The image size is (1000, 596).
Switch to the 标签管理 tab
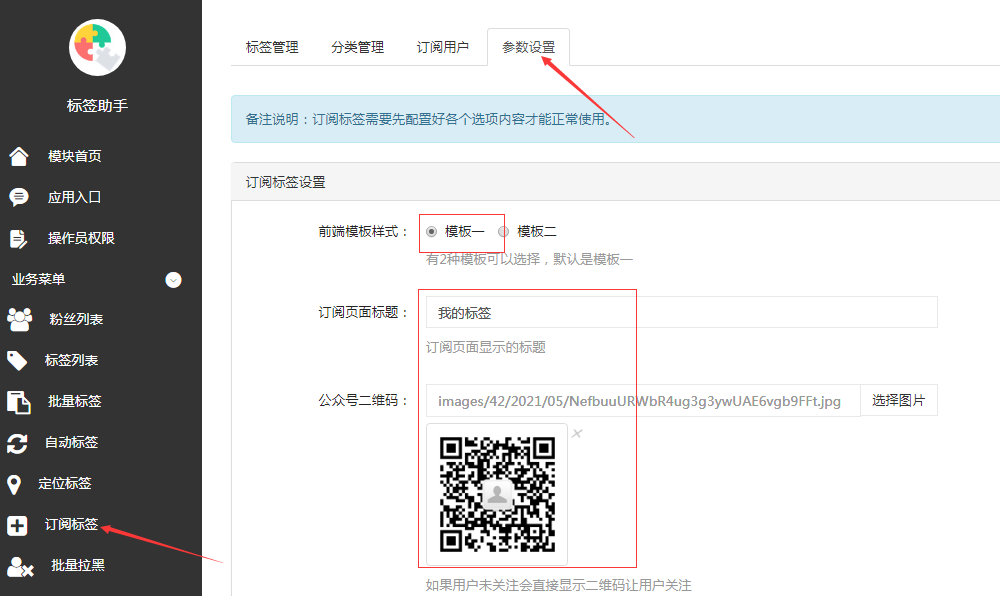tap(272, 47)
